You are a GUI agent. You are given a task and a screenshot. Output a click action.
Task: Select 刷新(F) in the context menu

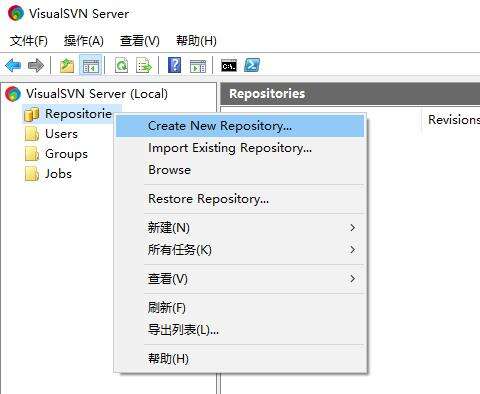pyautogui.click(x=240, y=307)
